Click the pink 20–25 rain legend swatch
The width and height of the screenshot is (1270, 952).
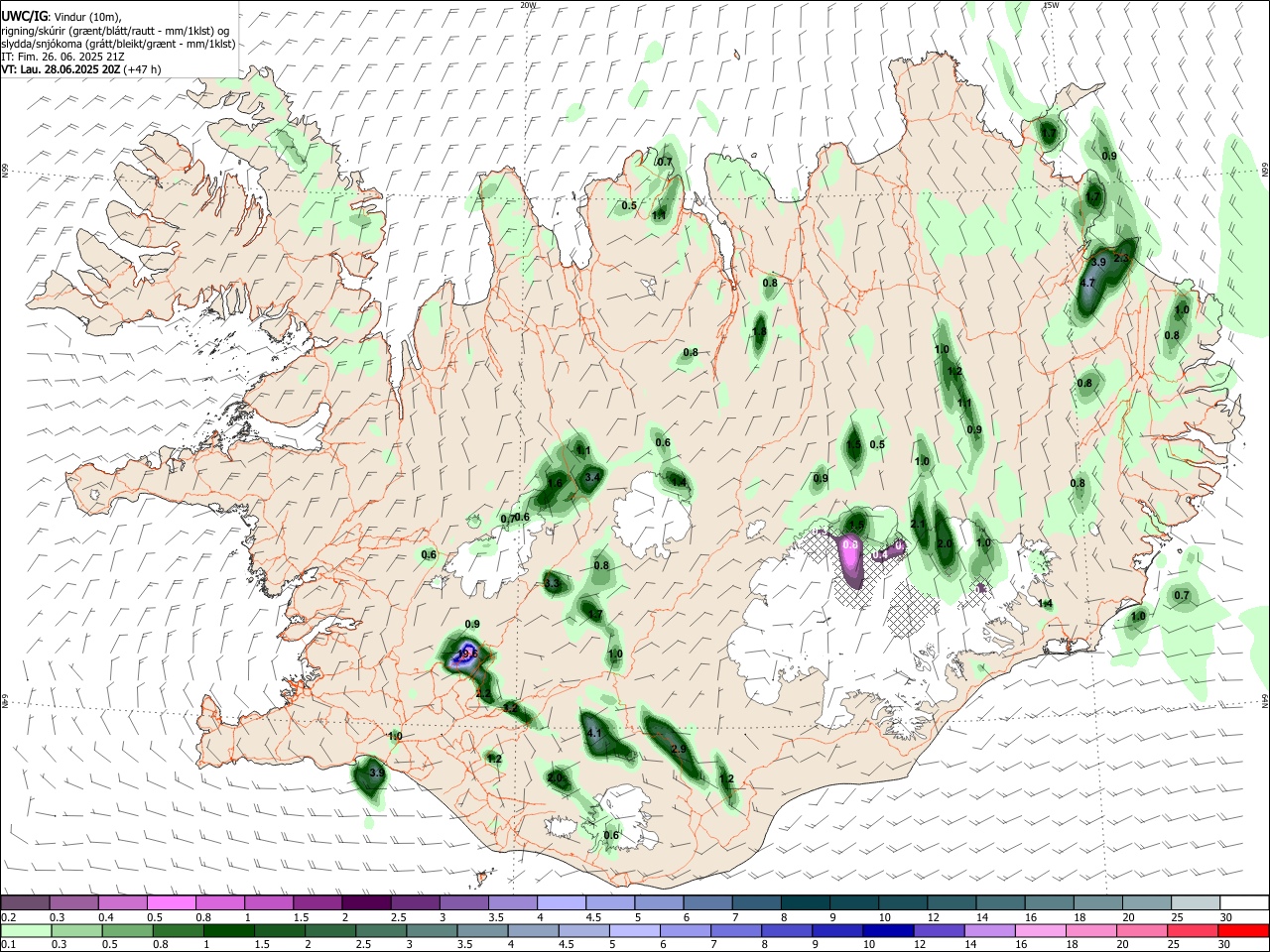click(x=1141, y=930)
